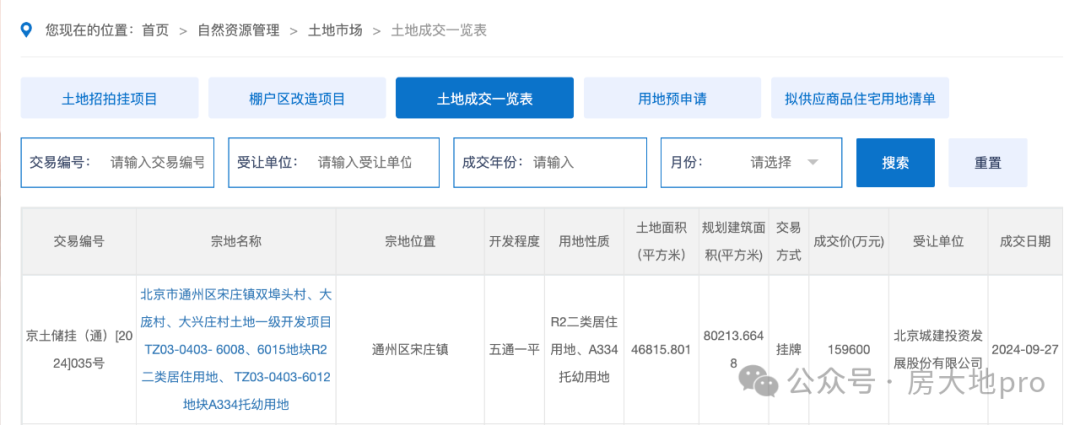
Task: Click 北京城建投资发展股份有限公司 cell
Action: point(938,350)
